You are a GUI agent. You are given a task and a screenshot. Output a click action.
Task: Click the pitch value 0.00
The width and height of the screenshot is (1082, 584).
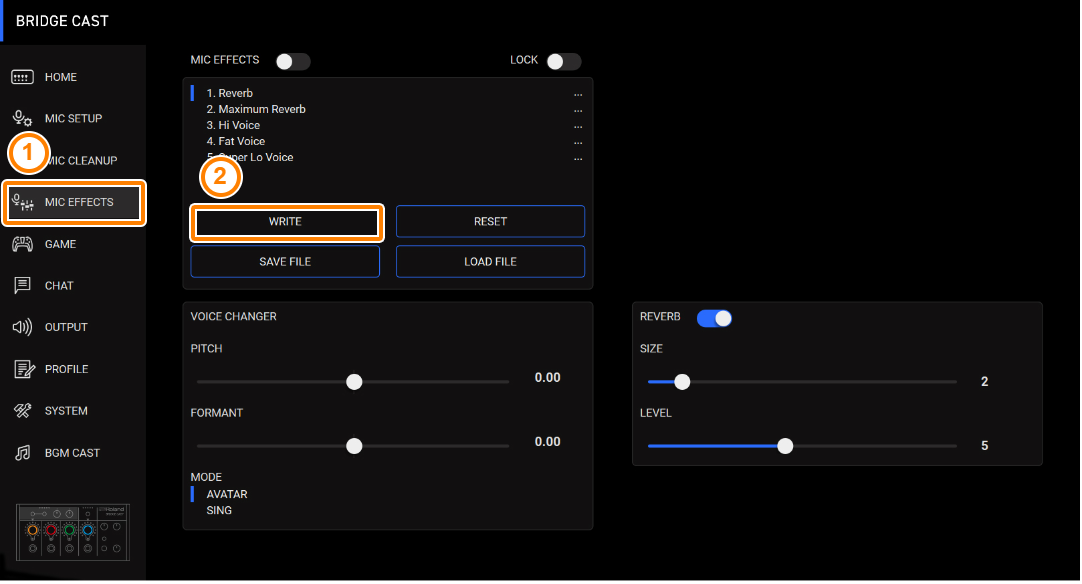pos(548,378)
